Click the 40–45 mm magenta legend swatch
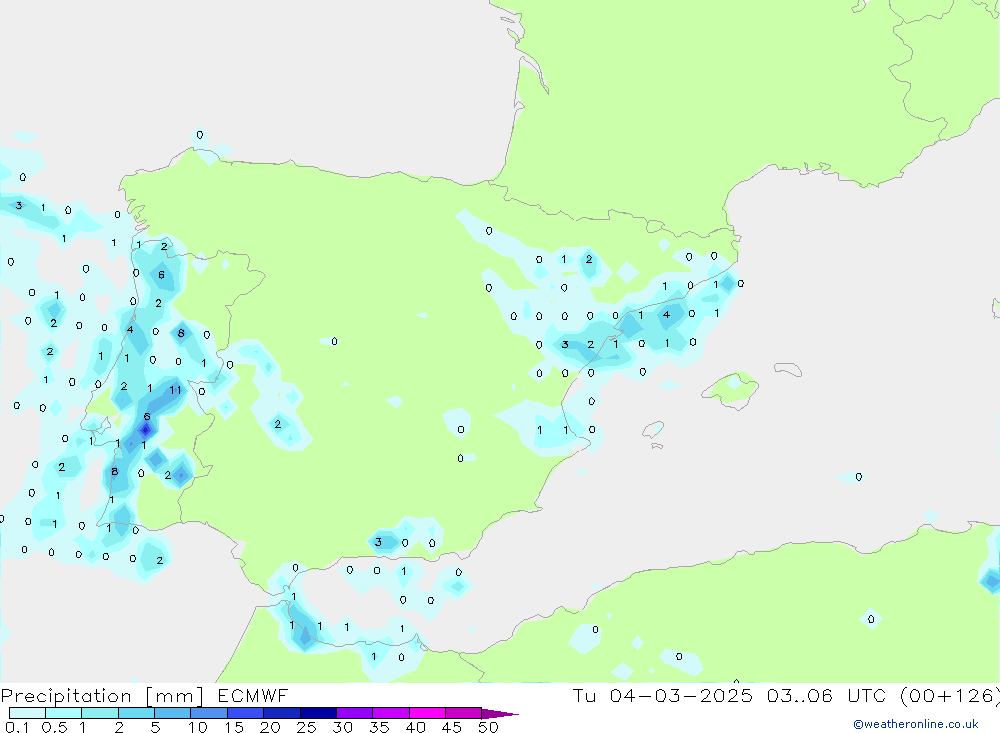This screenshot has width=1000, height=733. click(427, 713)
